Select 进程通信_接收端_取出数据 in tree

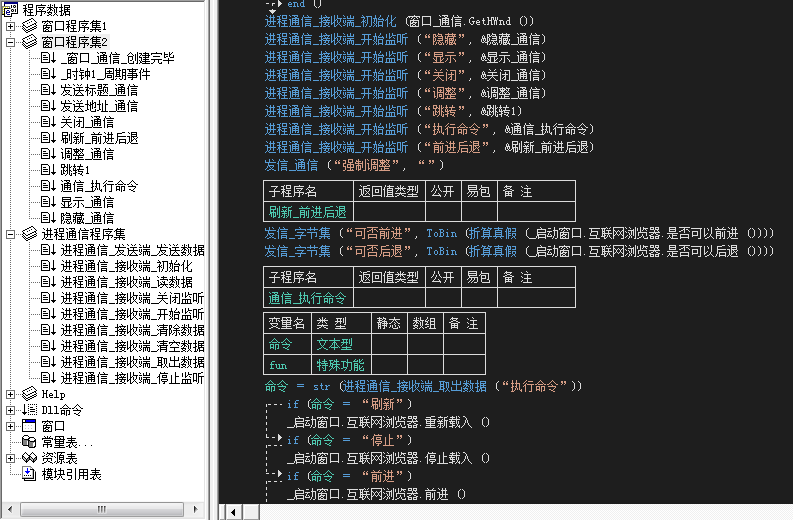pyautogui.click(x=132, y=362)
